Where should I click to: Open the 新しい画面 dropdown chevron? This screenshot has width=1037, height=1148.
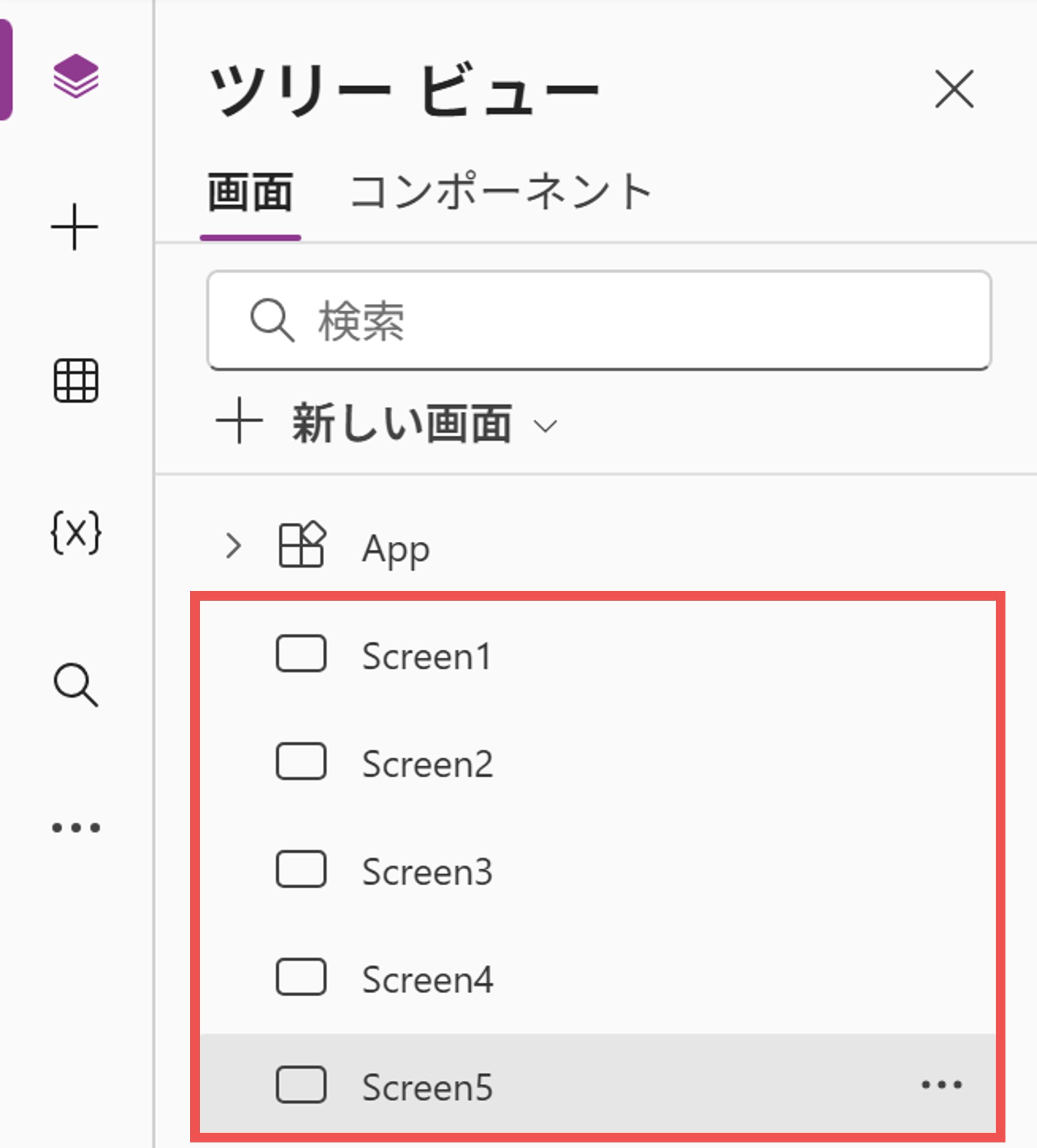545,425
